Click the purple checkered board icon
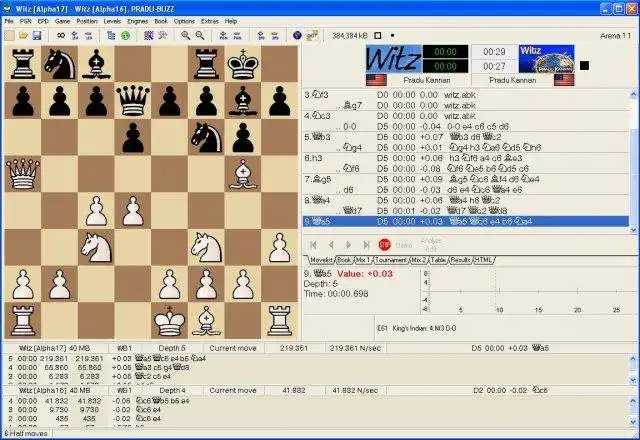 [x=149, y=36]
